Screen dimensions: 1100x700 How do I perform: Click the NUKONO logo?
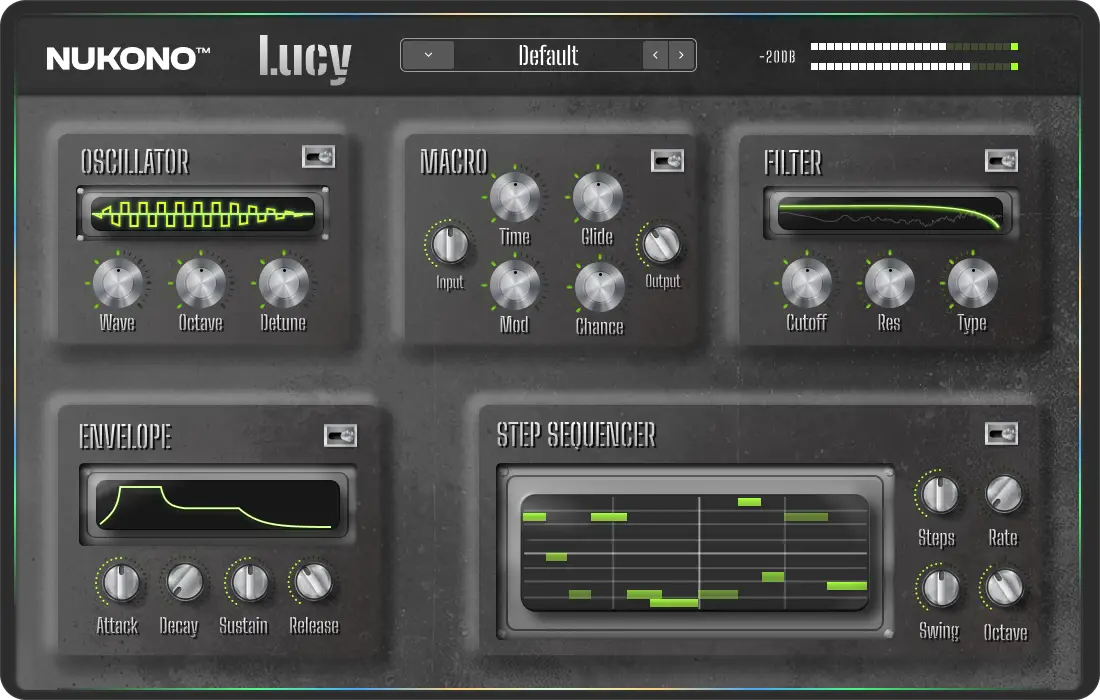(128, 58)
